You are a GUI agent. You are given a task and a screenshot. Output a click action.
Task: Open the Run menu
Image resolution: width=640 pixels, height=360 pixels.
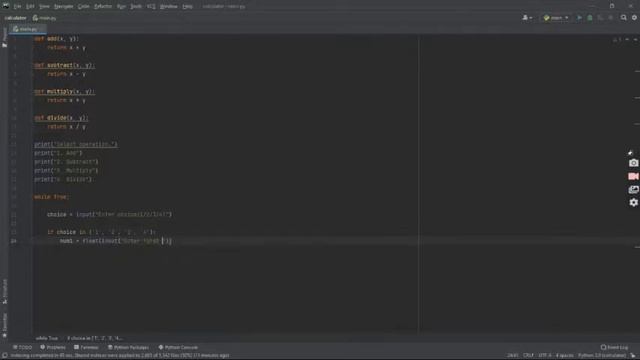(121, 7)
